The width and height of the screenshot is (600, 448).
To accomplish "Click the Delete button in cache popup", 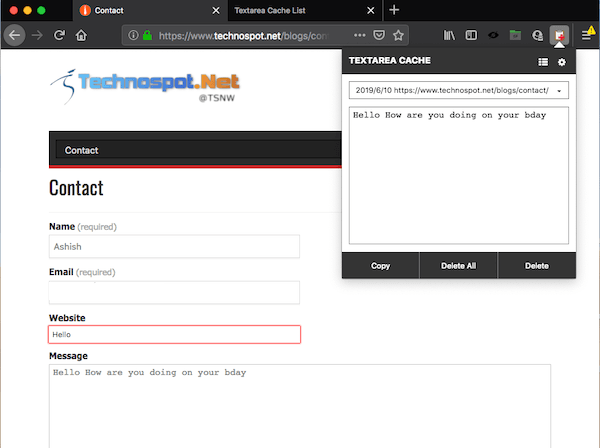I will click(x=536, y=266).
